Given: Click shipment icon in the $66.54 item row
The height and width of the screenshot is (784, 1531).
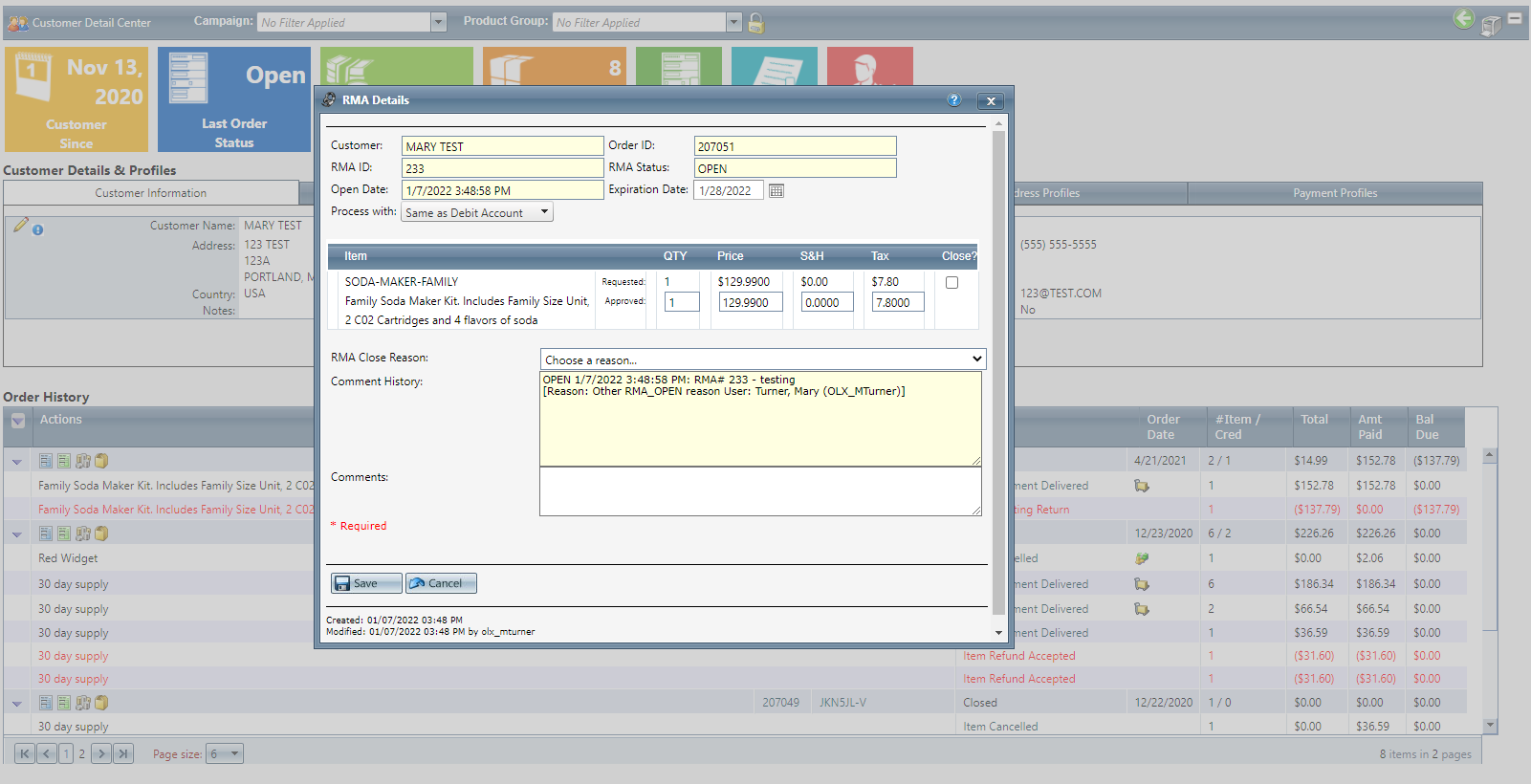Looking at the screenshot, I should (1142, 609).
